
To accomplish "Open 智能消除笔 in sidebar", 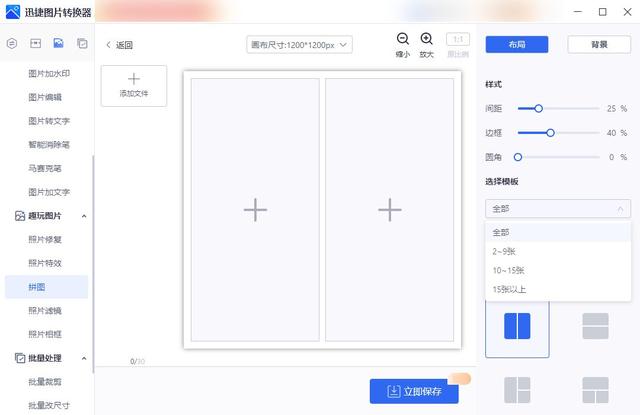I will point(49,144).
